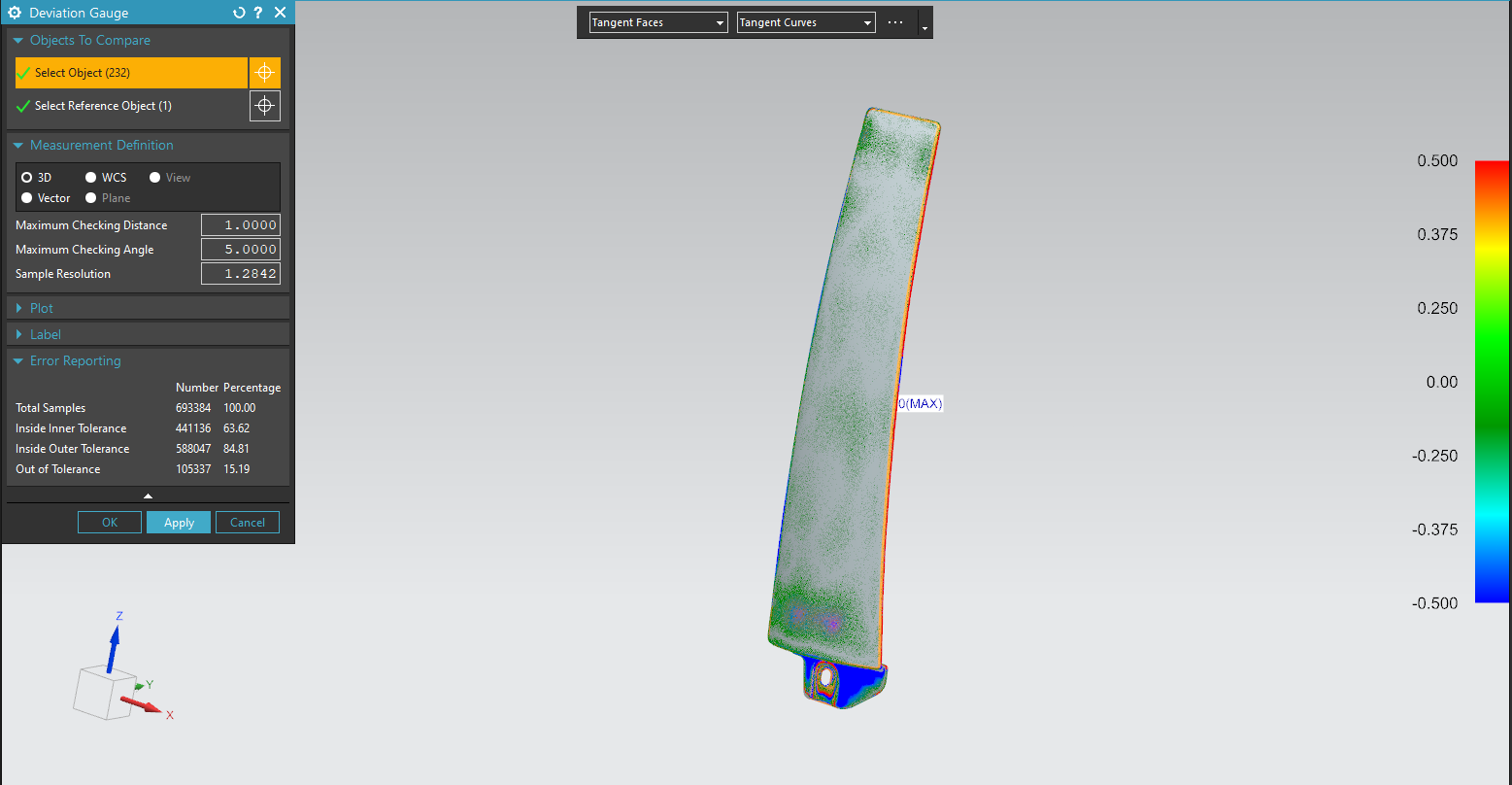Click the Apply button
1512x785 pixels.
tap(179, 523)
